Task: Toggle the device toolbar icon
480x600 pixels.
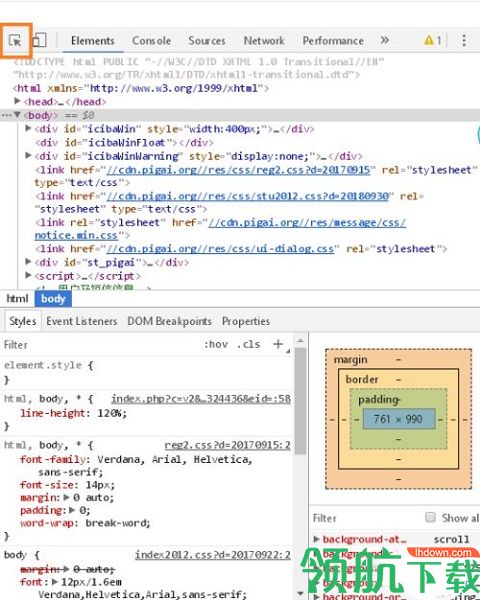Action: coord(39,40)
